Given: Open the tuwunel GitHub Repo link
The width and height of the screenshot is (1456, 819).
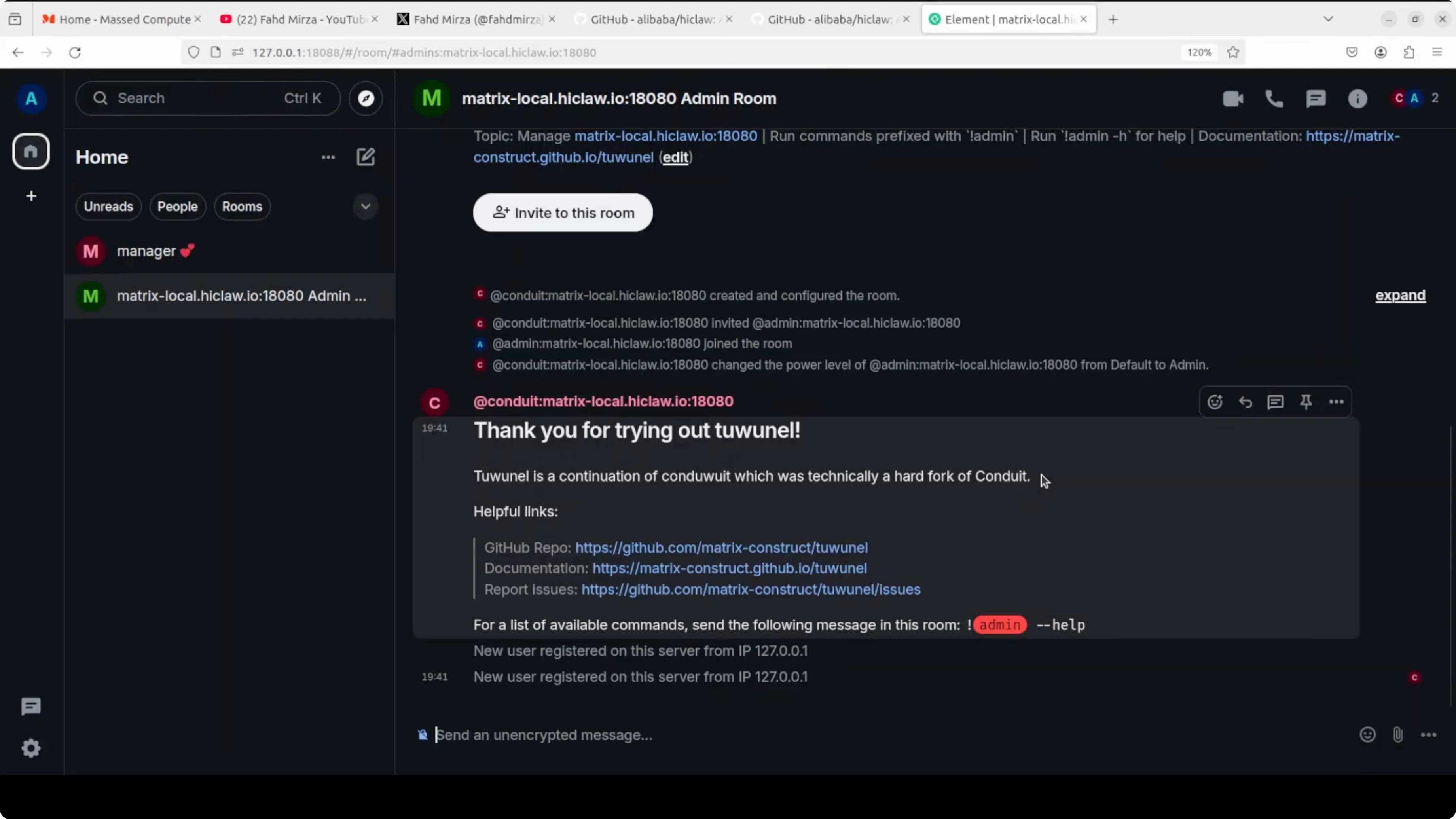Looking at the screenshot, I should point(721,547).
